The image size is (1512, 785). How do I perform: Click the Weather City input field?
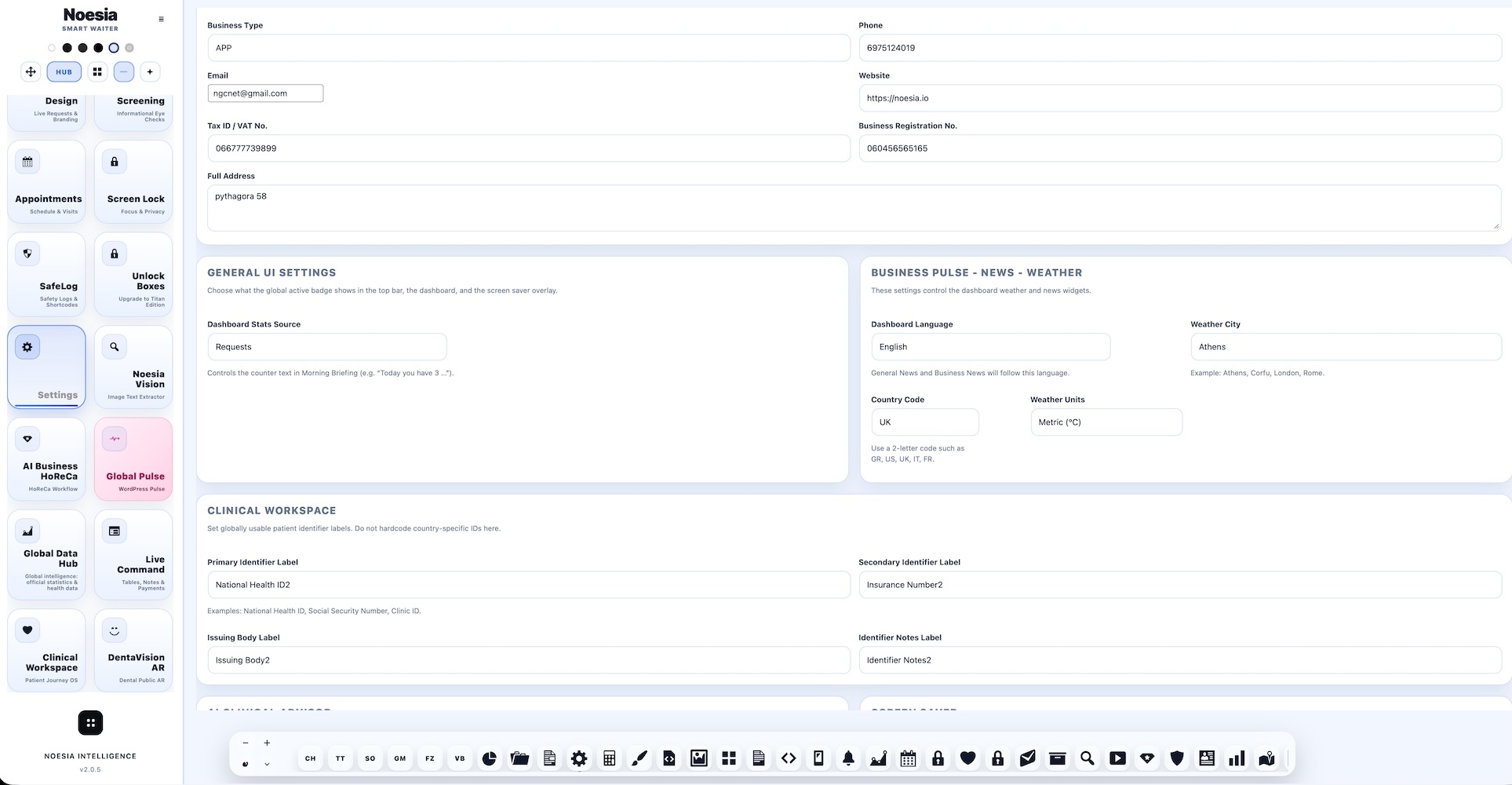1346,347
